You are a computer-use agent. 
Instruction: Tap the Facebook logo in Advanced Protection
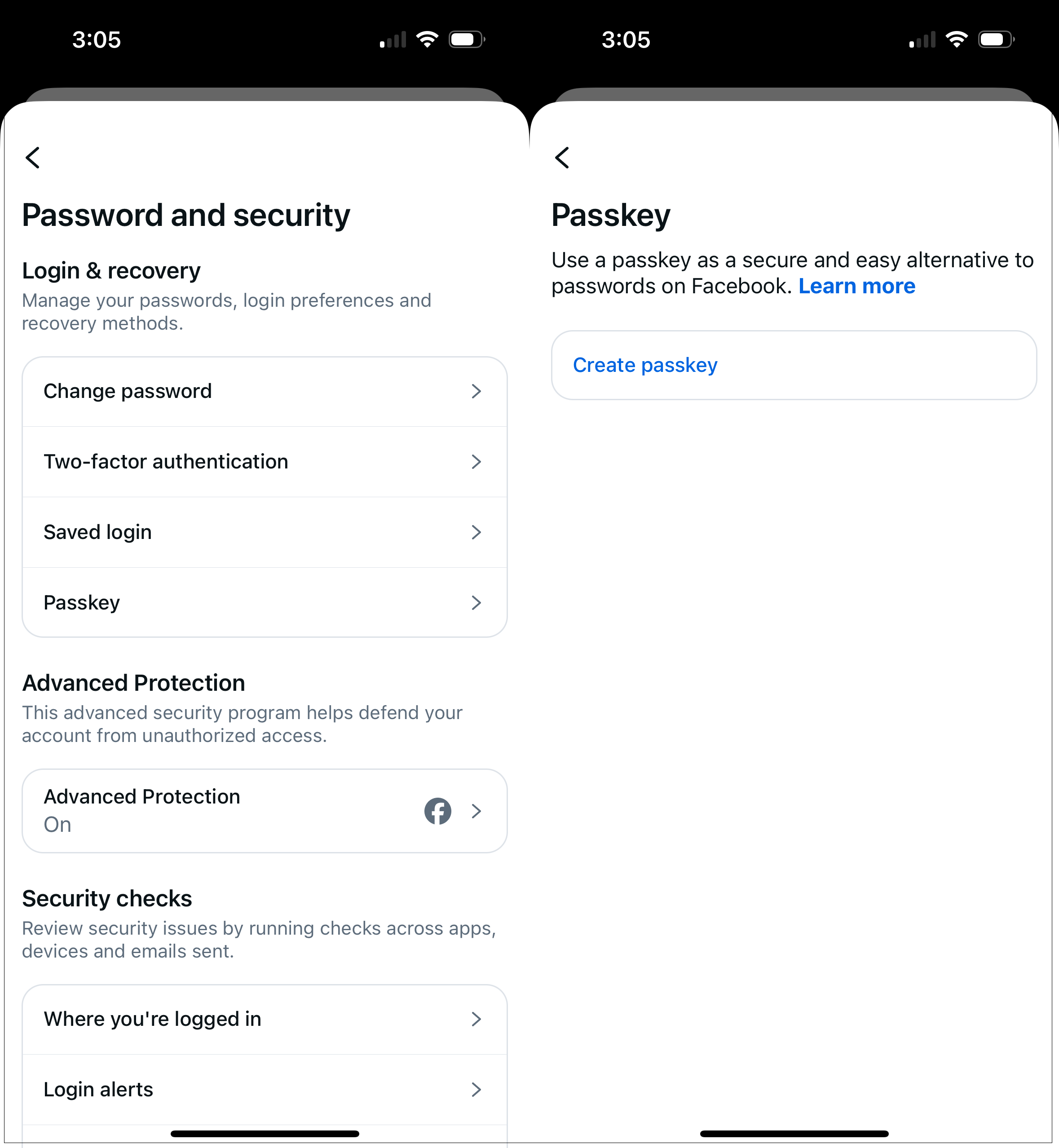[x=437, y=811]
